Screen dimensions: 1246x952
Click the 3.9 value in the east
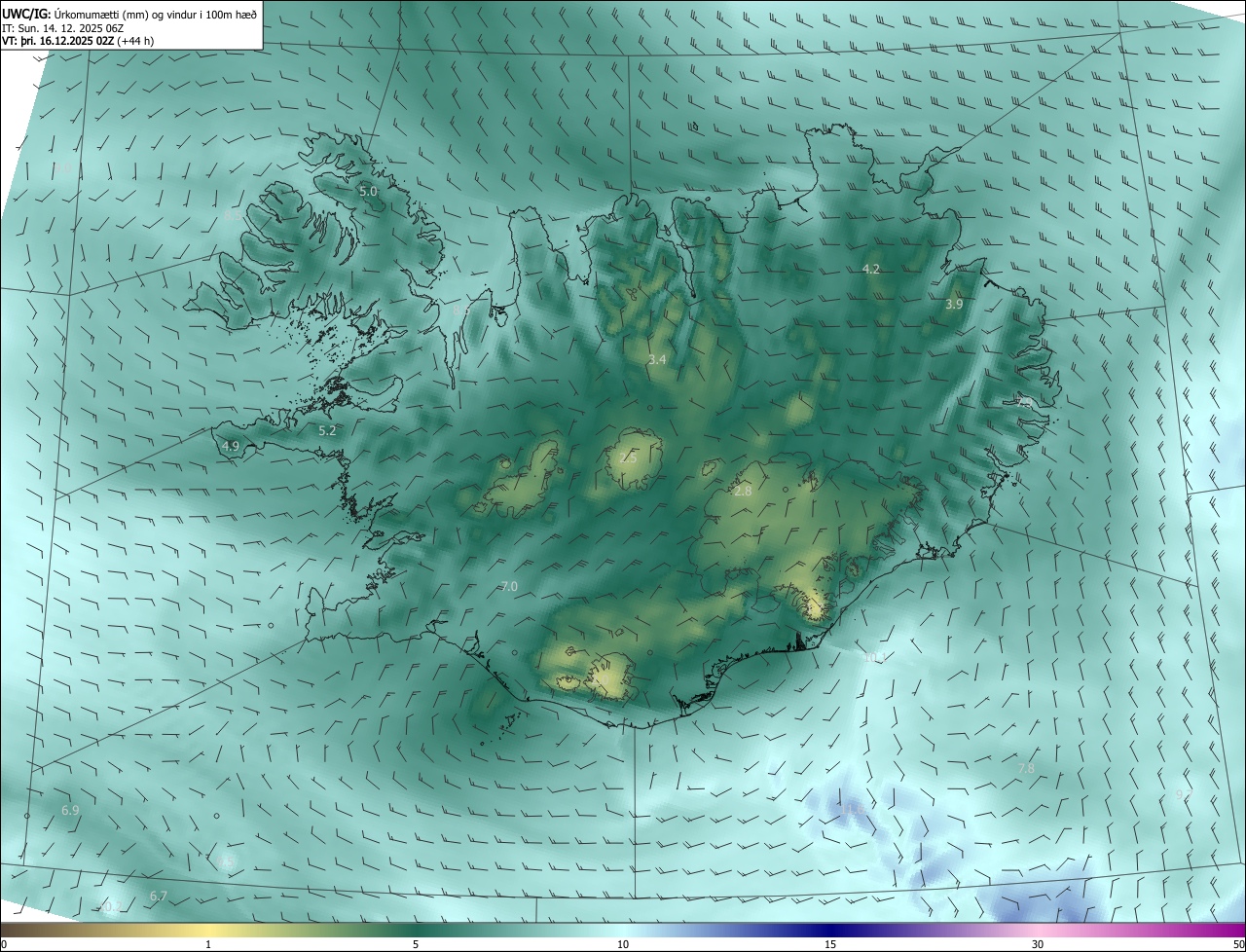tap(954, 304)
